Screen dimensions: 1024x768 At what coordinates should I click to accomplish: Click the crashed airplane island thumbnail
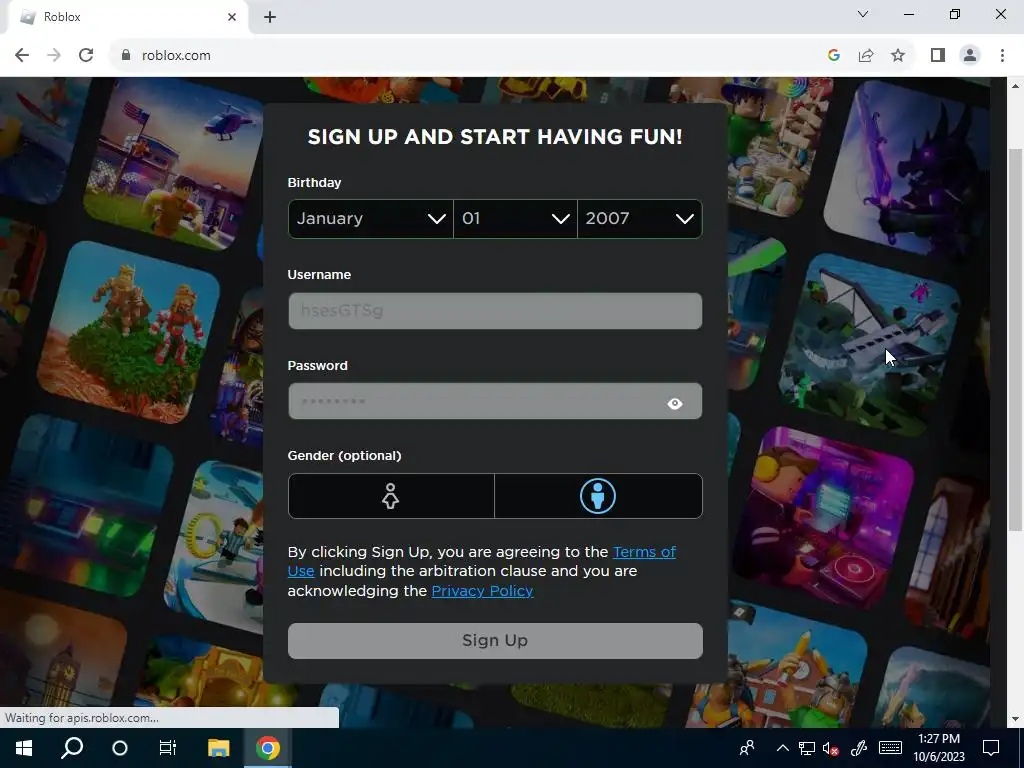pyautogui.click(x=870, y=345)
